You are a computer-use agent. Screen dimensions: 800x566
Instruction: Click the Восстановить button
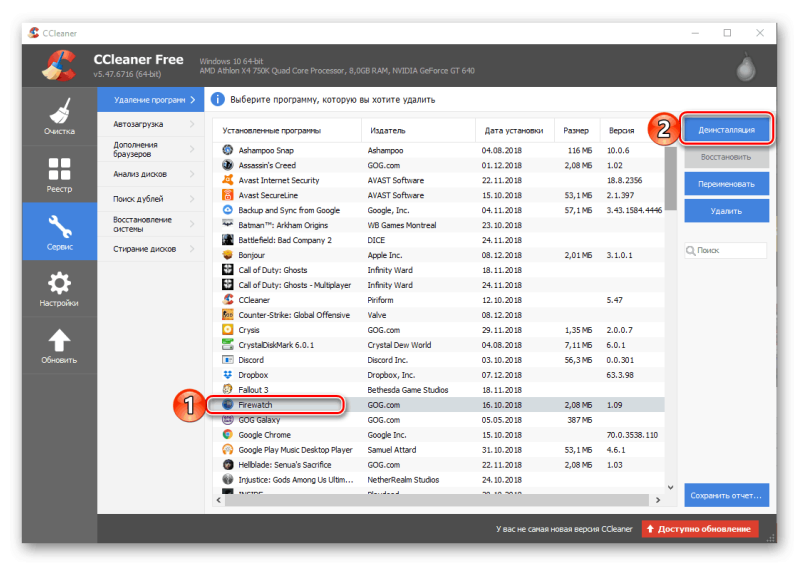727,157
